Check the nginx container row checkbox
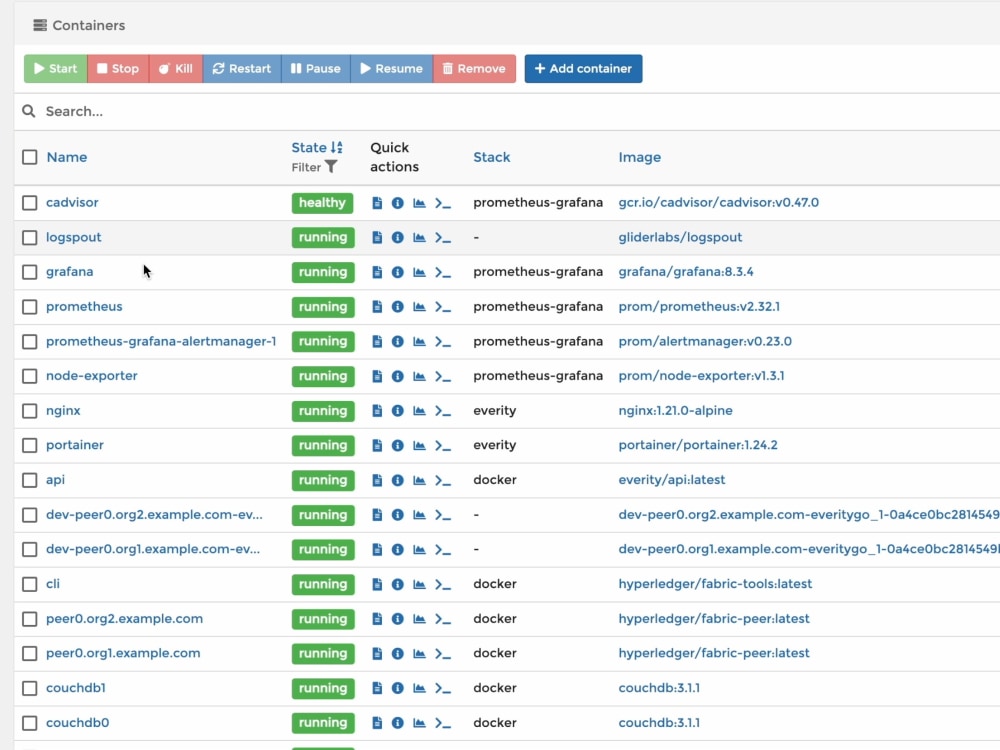 point(29,411)
